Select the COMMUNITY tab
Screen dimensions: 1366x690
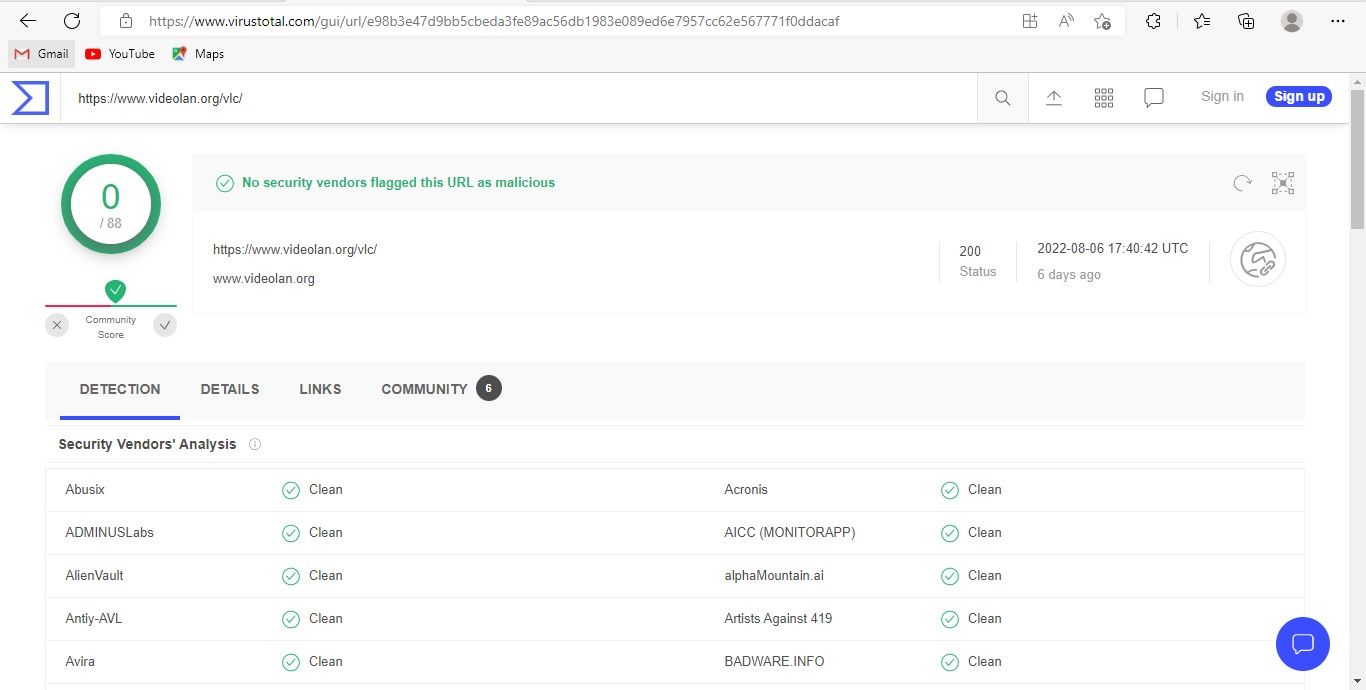424,389
